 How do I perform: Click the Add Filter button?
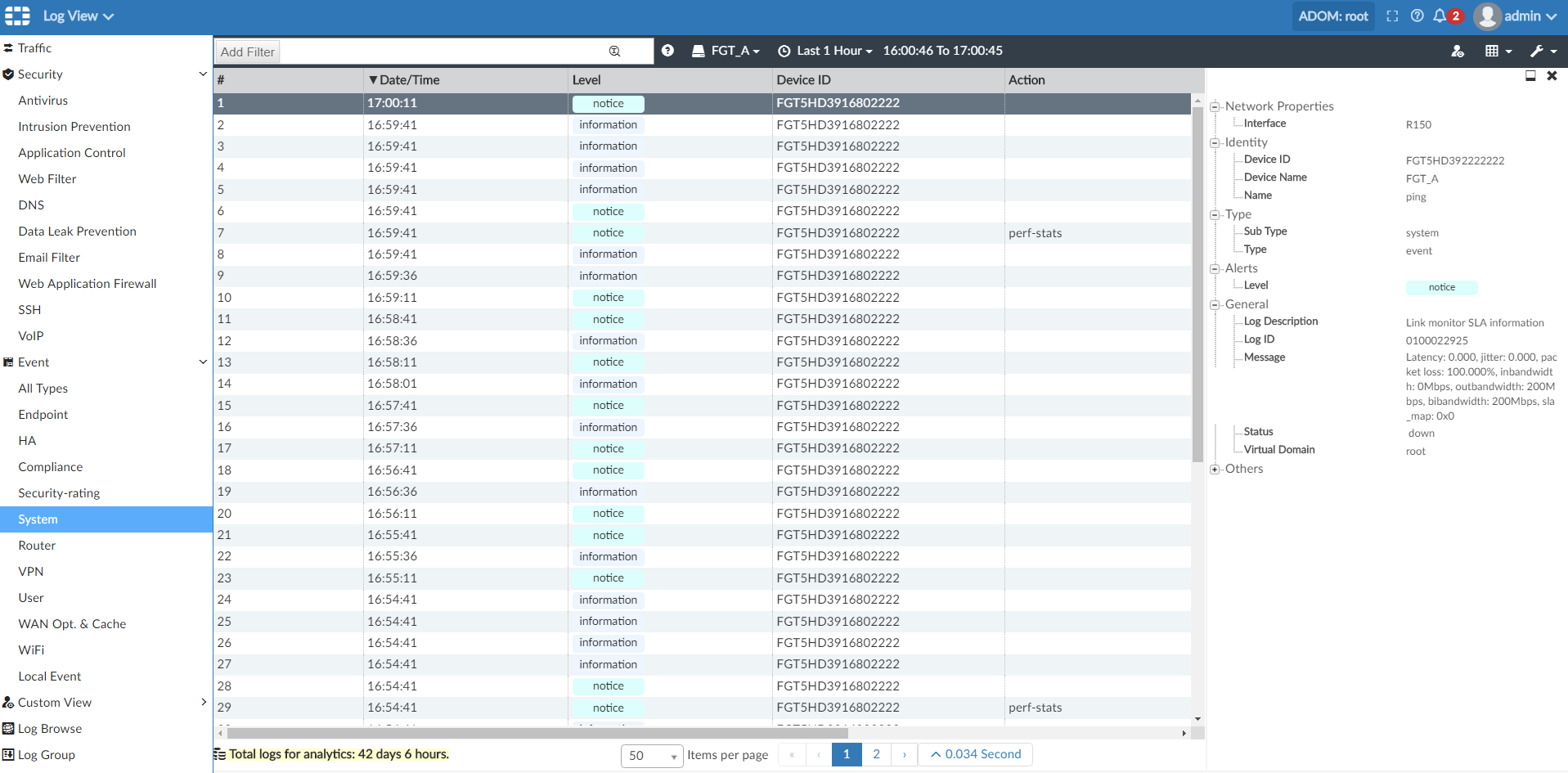point(246,51)
